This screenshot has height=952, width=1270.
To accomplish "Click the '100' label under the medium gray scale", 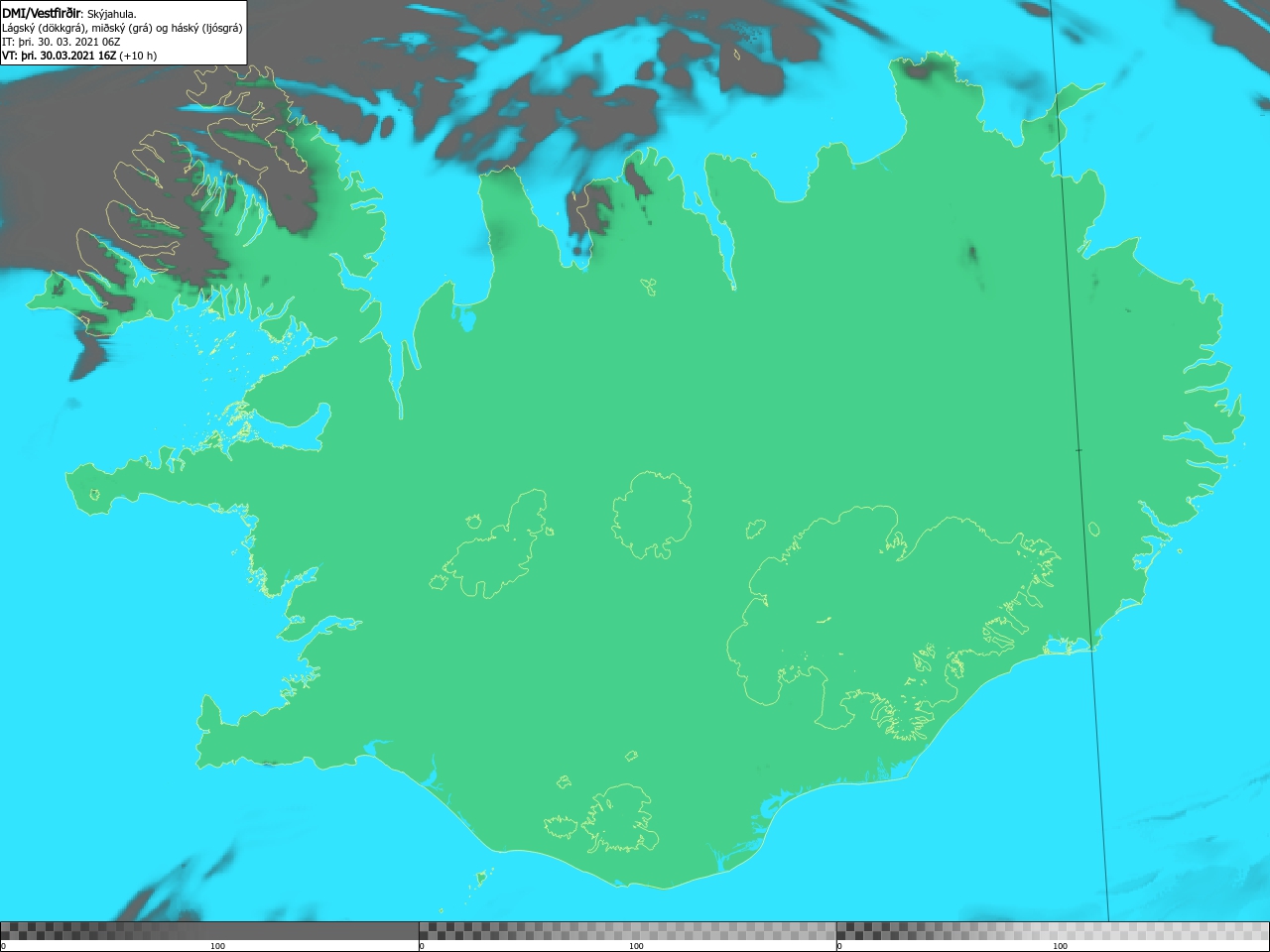I will (636, 946).
